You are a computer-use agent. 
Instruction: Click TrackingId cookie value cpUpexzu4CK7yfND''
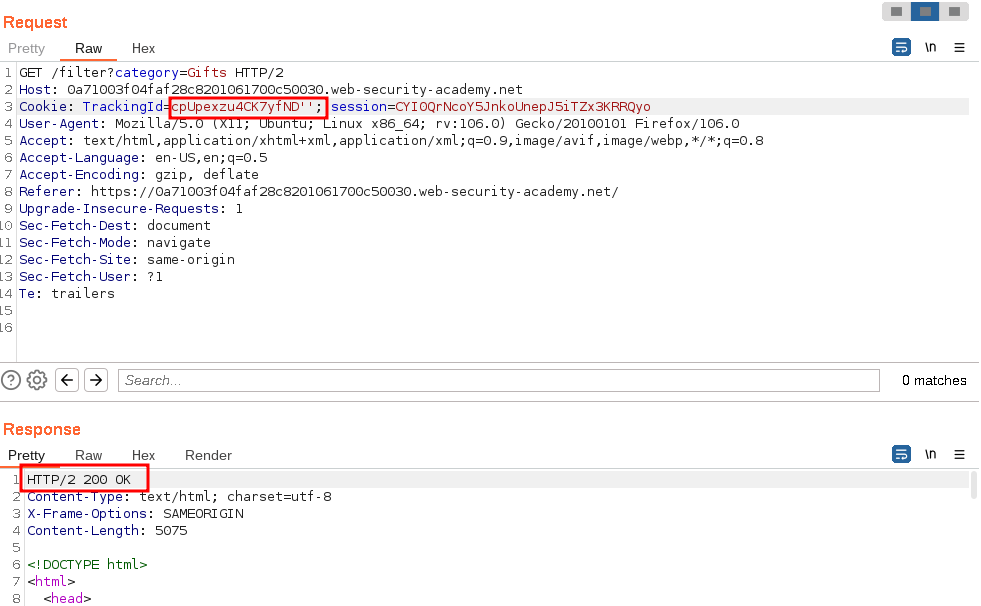click(x=242, y=107)
